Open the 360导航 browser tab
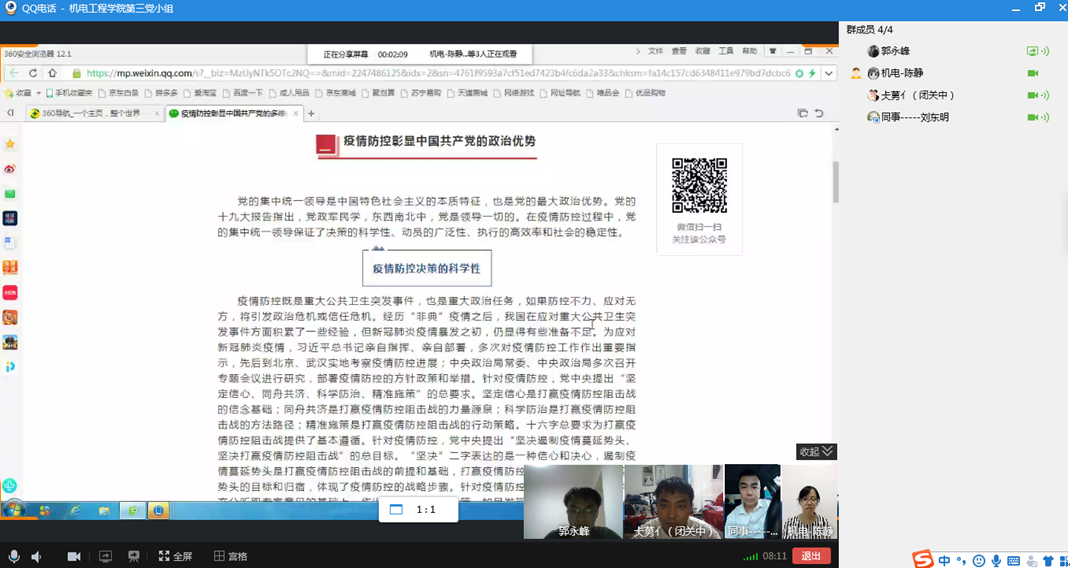 click(x=92, y=114)
